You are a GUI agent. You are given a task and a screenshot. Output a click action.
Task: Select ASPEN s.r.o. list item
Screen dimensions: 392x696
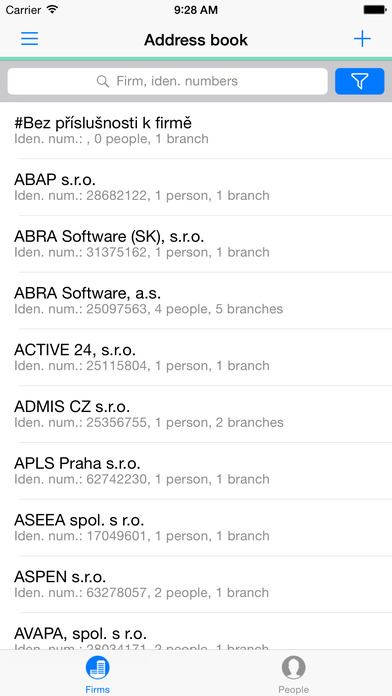(x=196, y=585)
